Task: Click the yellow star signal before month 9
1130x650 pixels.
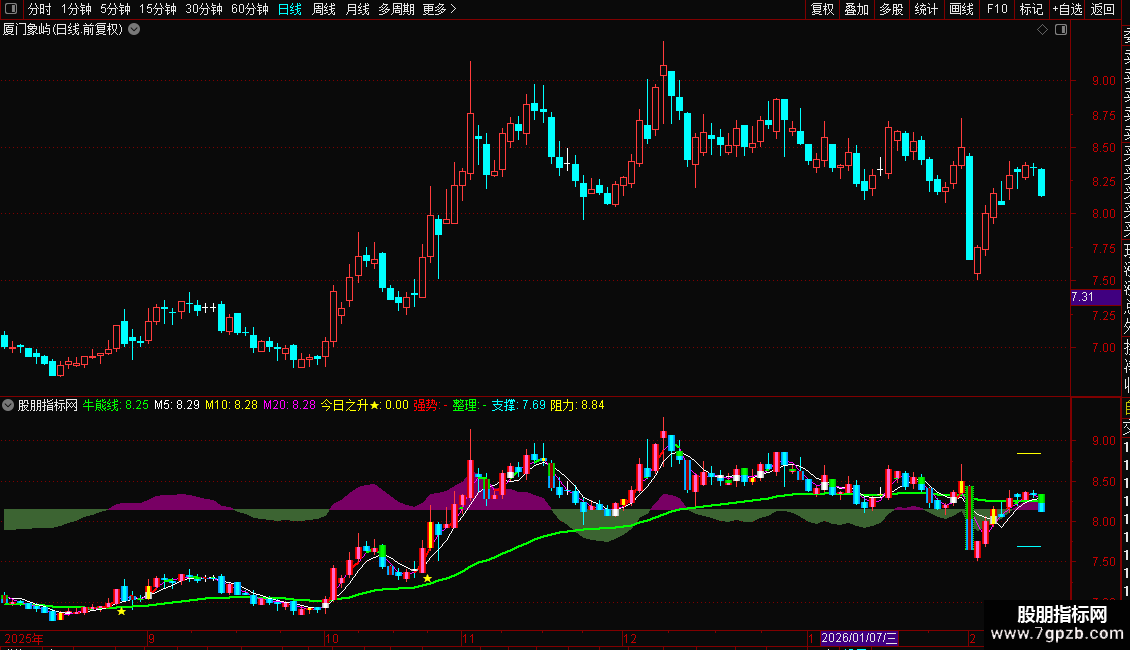Action: click(122, 611)
